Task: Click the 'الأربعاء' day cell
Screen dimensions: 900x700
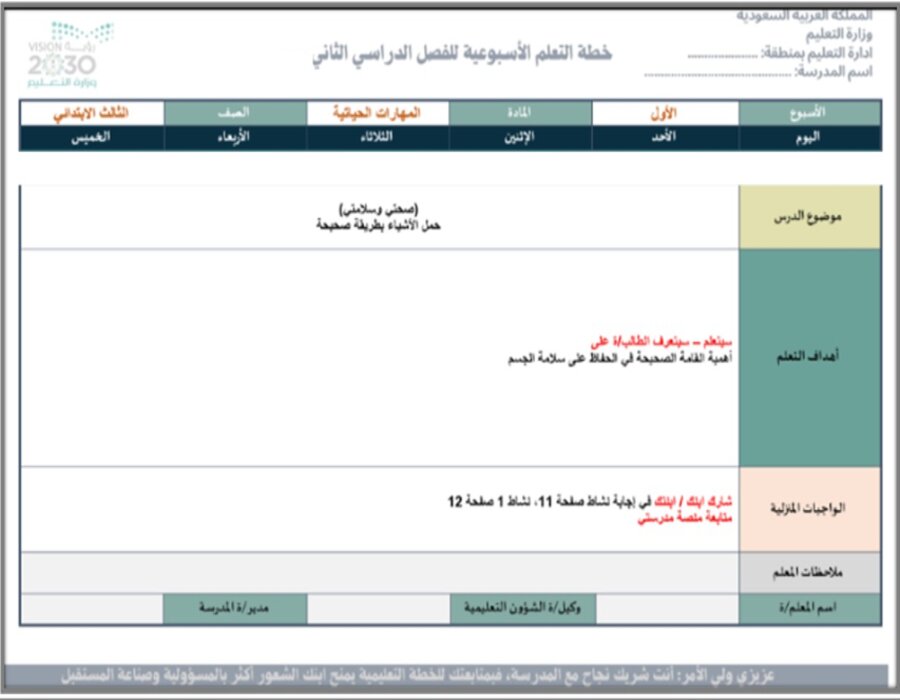Action: coord(235,138)
